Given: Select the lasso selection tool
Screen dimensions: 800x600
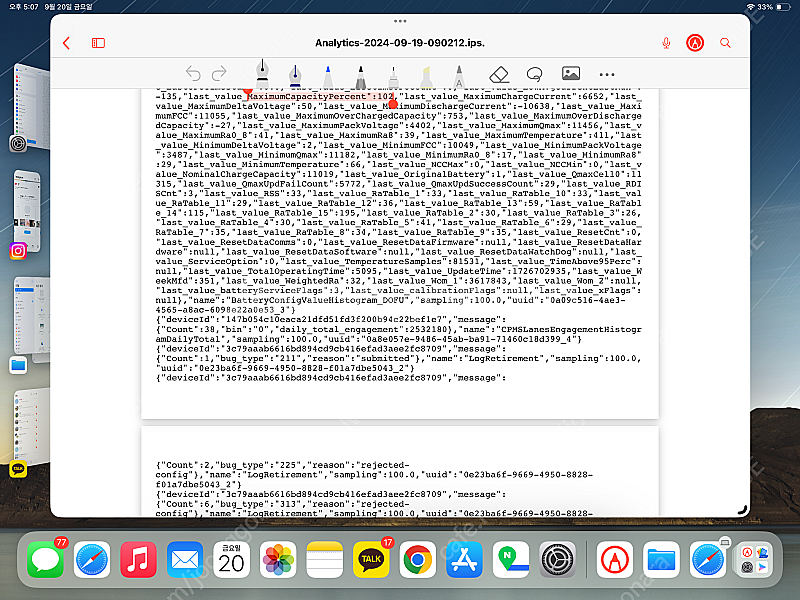Looking at the screenshot, I should coord(534,74).
